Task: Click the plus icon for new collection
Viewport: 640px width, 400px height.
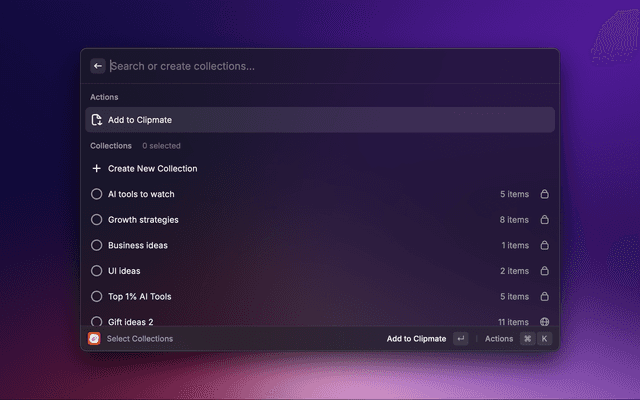Action: [x=97, y=169]
